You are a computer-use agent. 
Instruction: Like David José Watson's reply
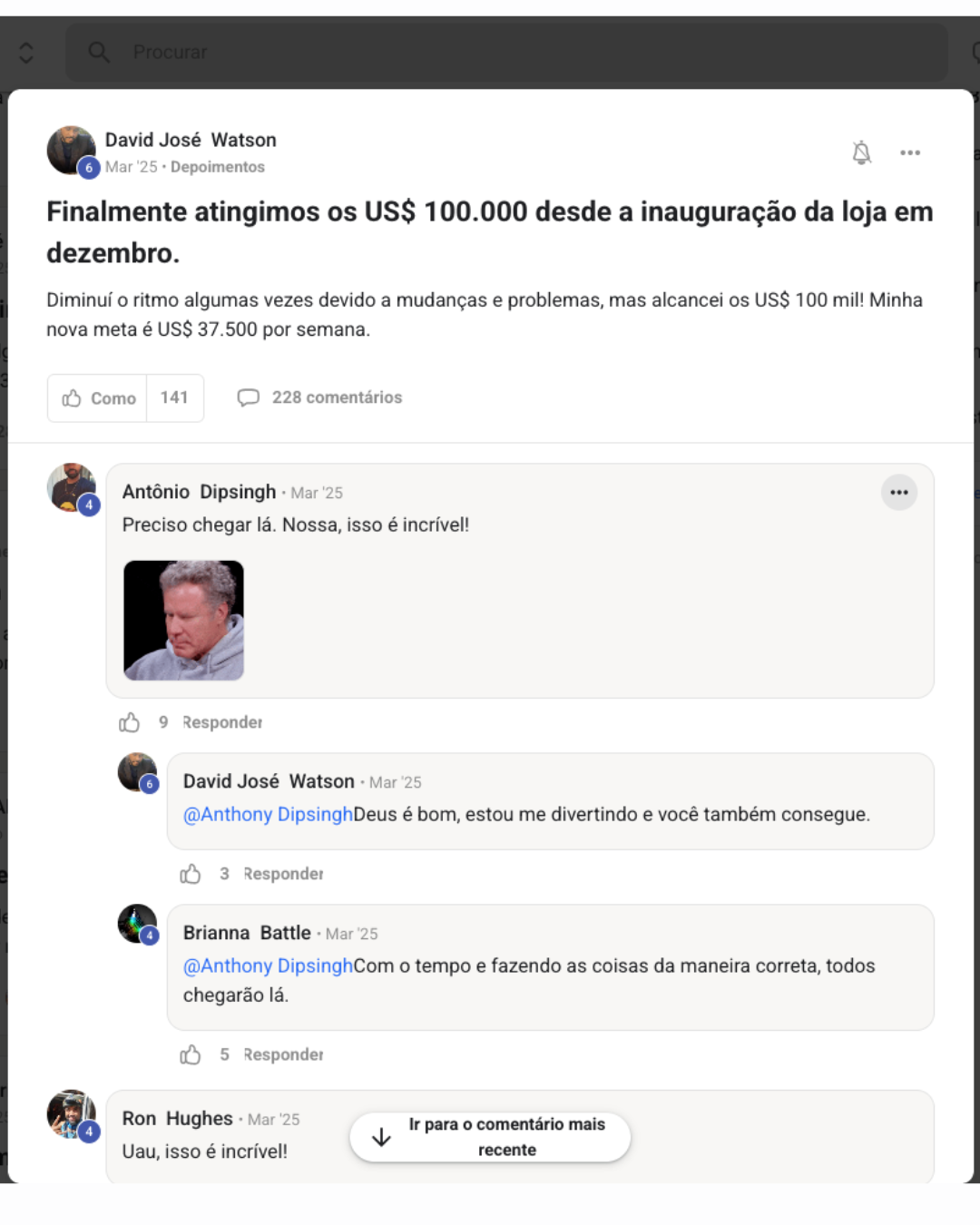tap(190, 874)
